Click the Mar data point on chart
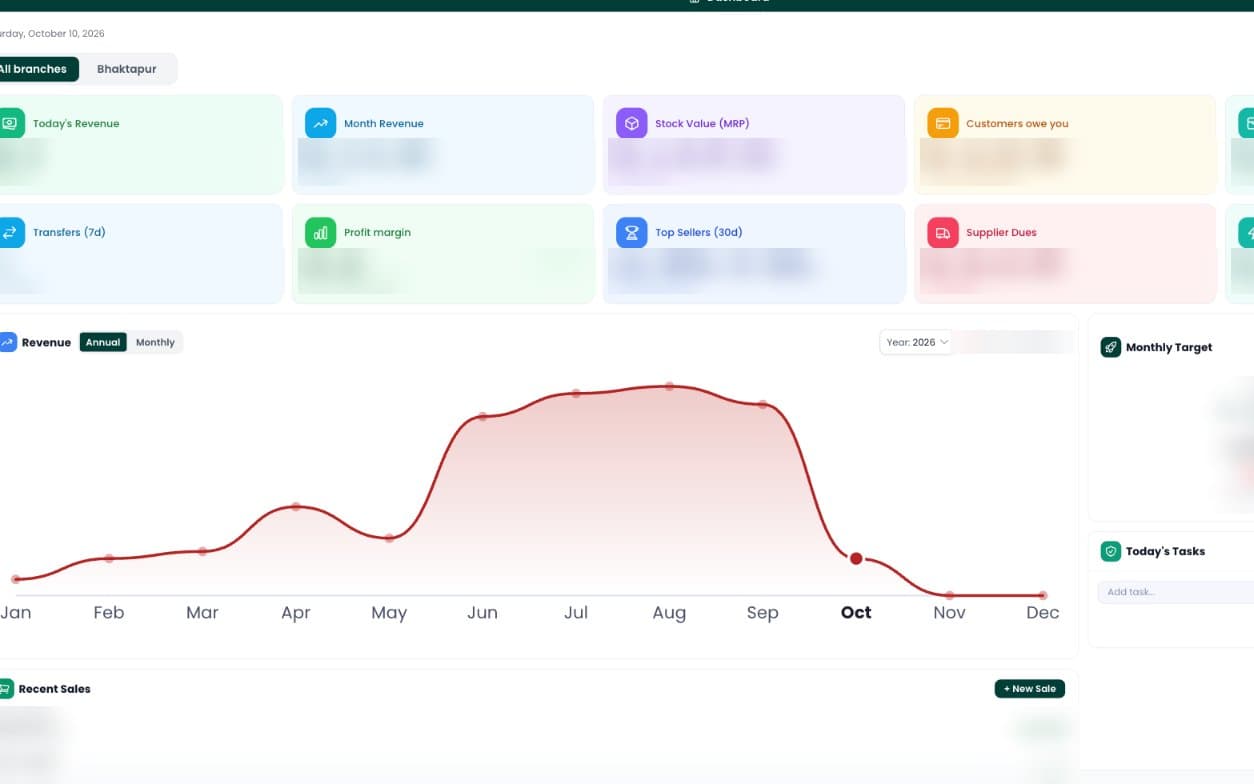Viewport: 1254px width, 784px height. [202, 551]
